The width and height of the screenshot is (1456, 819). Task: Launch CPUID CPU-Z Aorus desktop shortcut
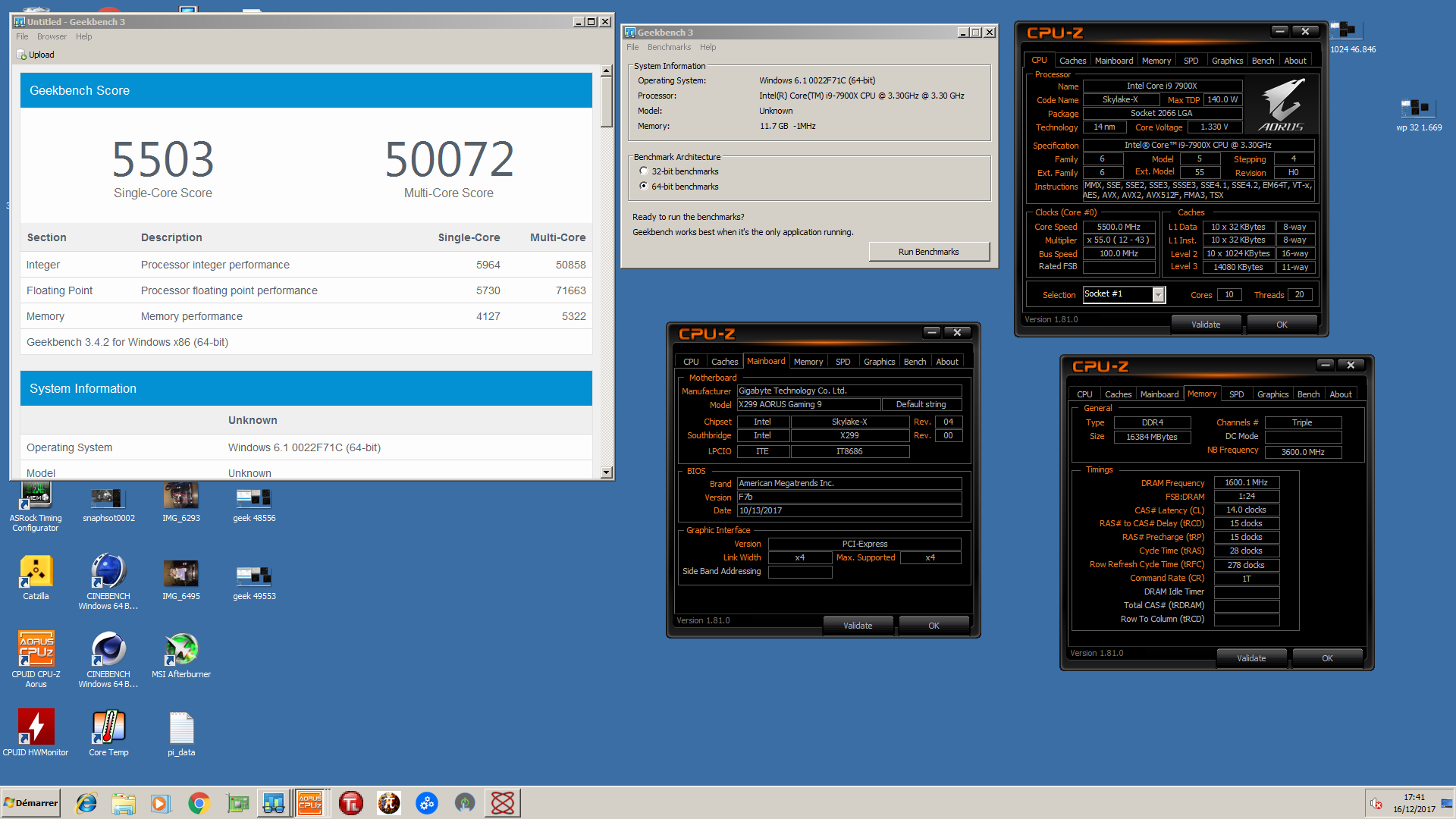coord(36,658)
